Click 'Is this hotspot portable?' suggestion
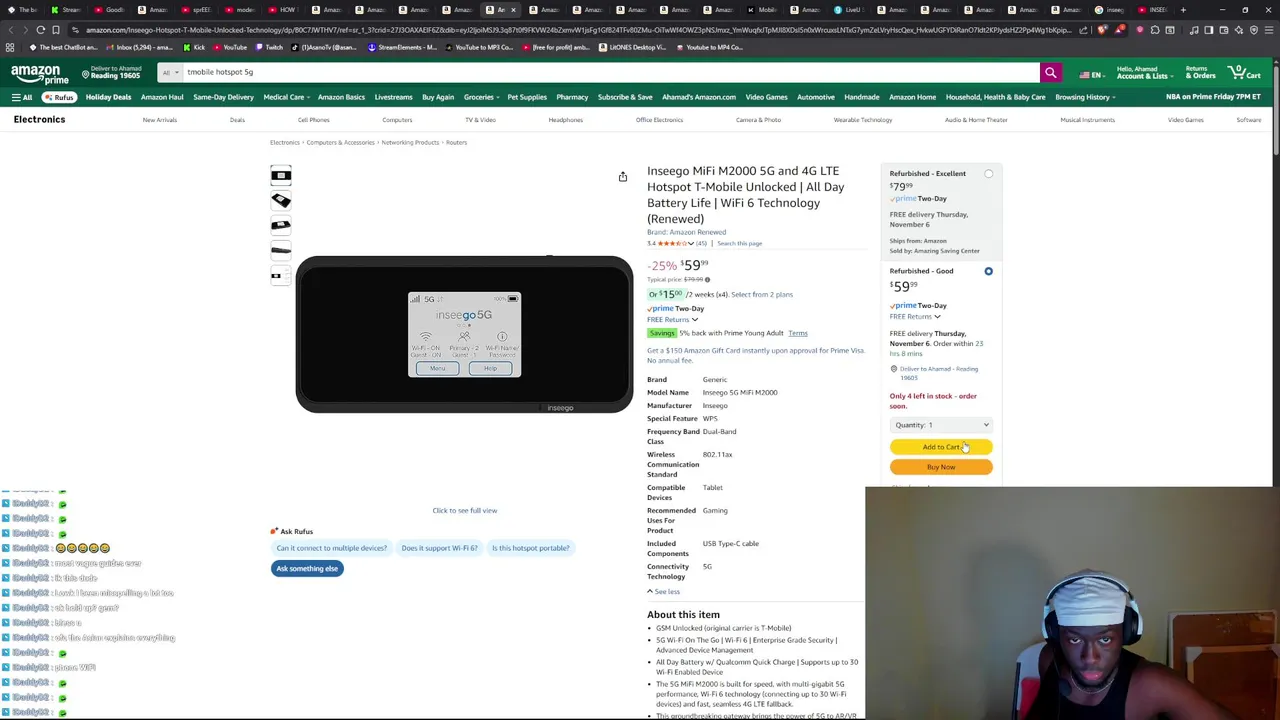1280x720 pixels. pos(530,548)
